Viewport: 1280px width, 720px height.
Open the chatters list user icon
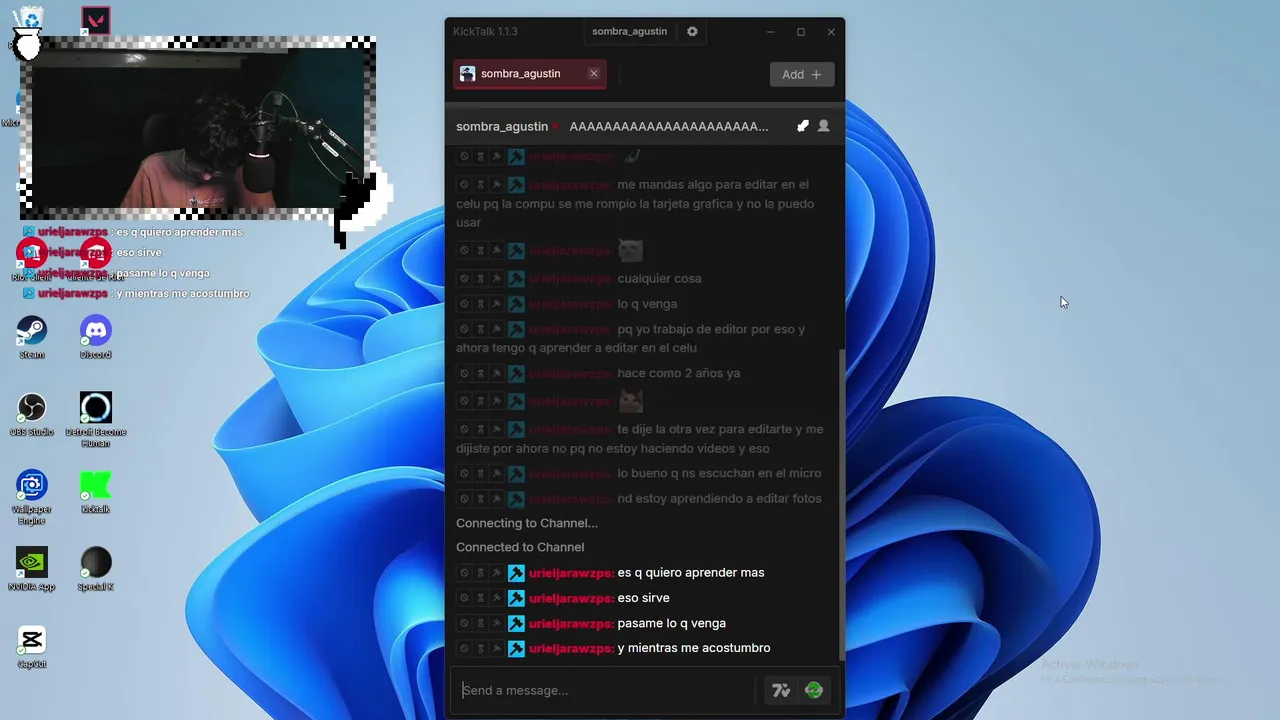click(x=823, y=126)
